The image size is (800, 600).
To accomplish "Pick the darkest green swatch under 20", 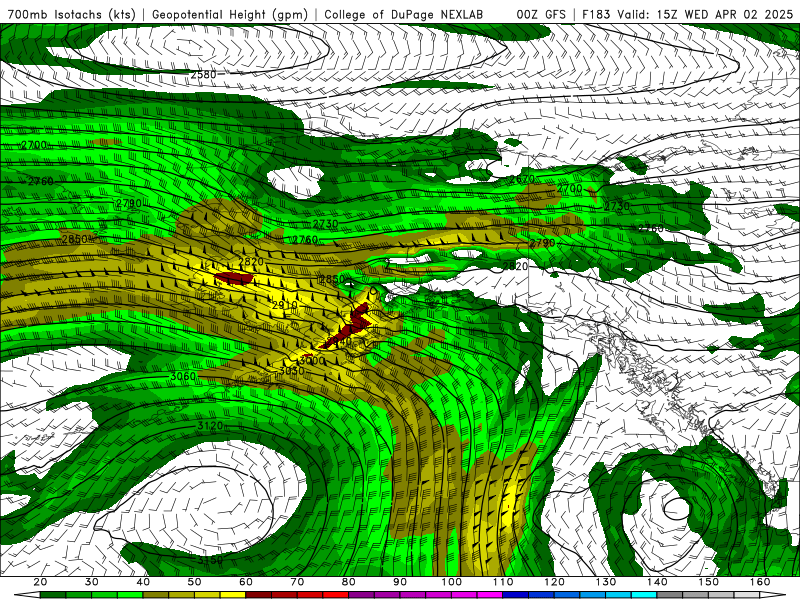I will tap(53, 595).
